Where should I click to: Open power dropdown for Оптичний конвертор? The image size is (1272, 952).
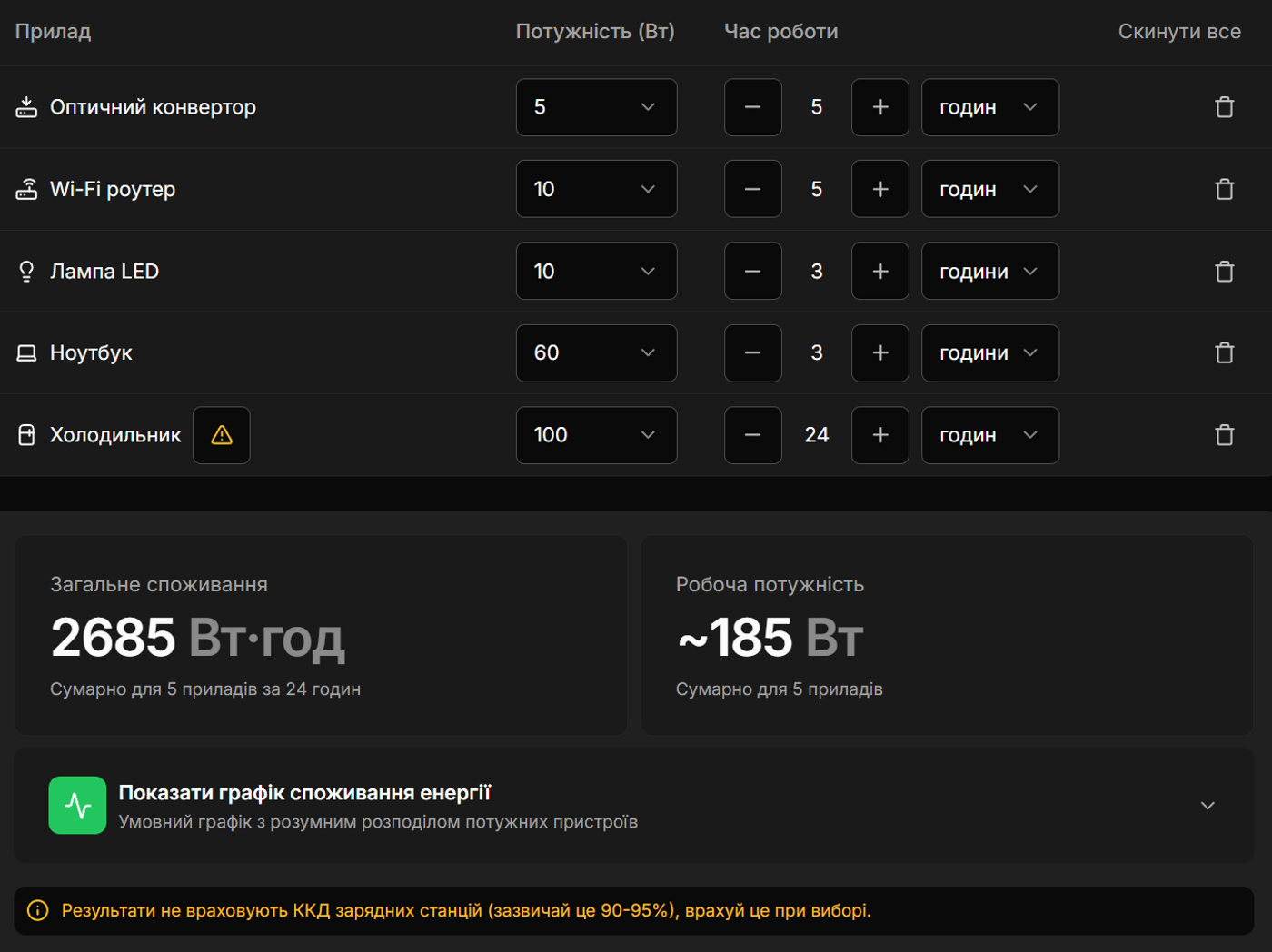pos(596,107)
